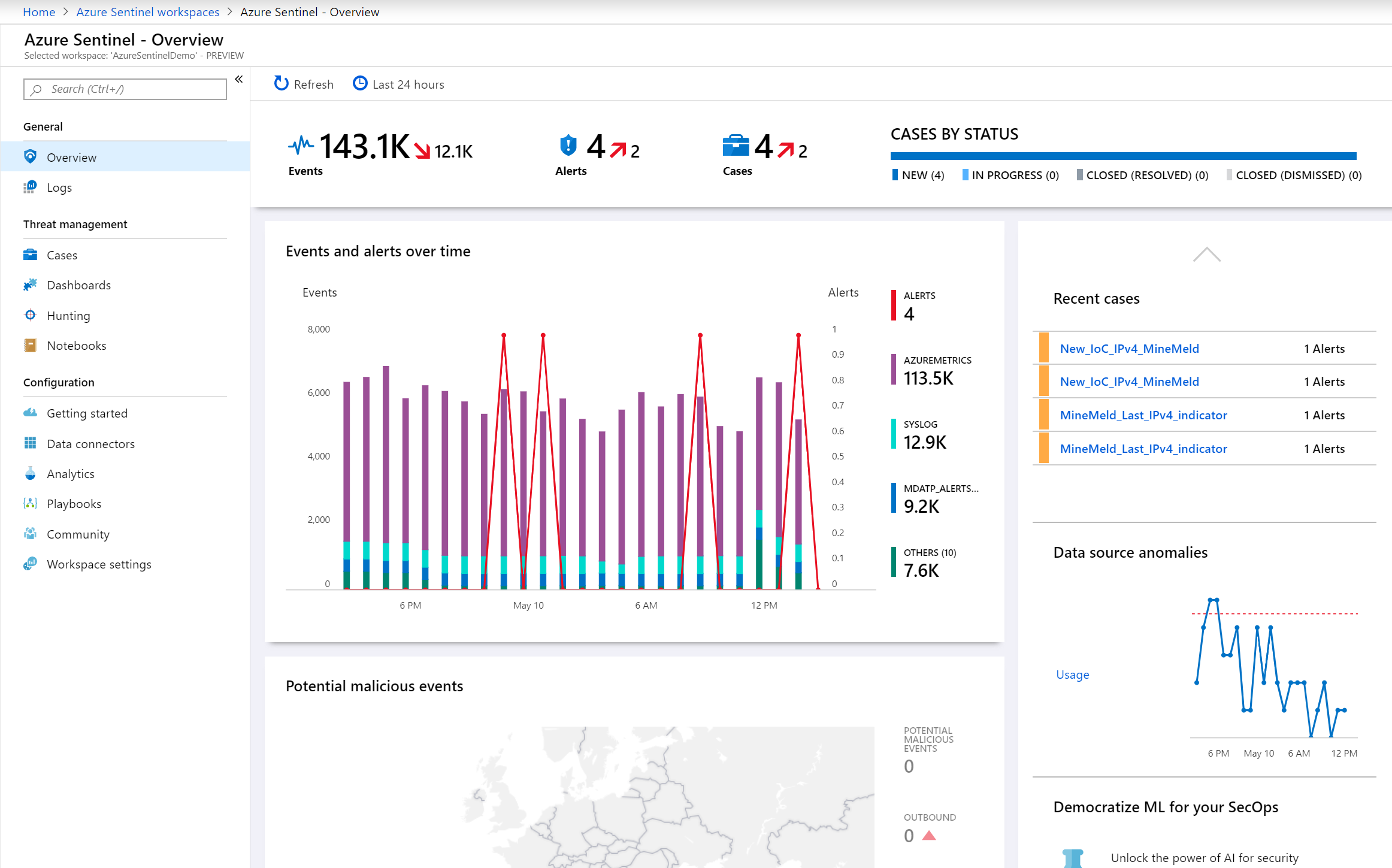This screenshot has width=1392, height=868.
Task: Click the Cases briefcase icon in summary
Action: coord(736,145)
